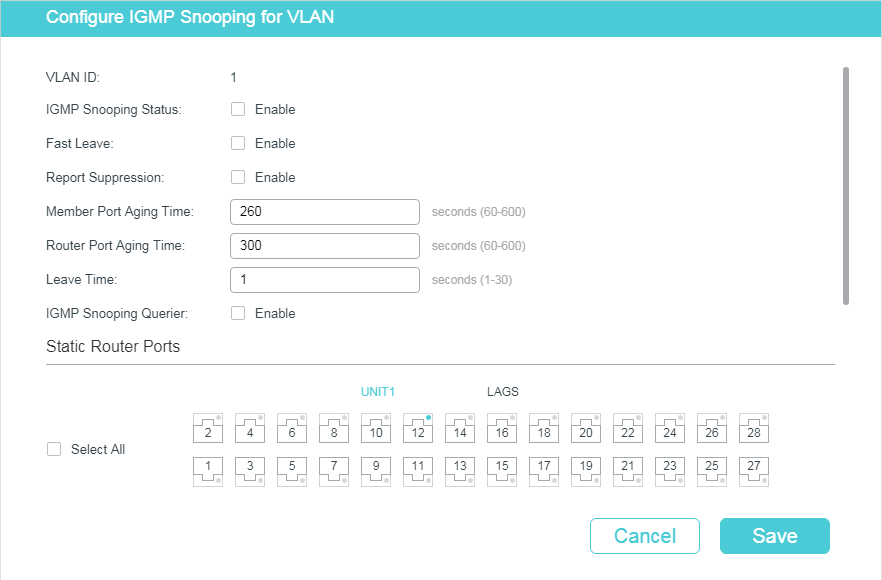Check the Select All ports checkbox
Image resolution: width=882 pixels, height=580 pixels.
pos(54,449)
